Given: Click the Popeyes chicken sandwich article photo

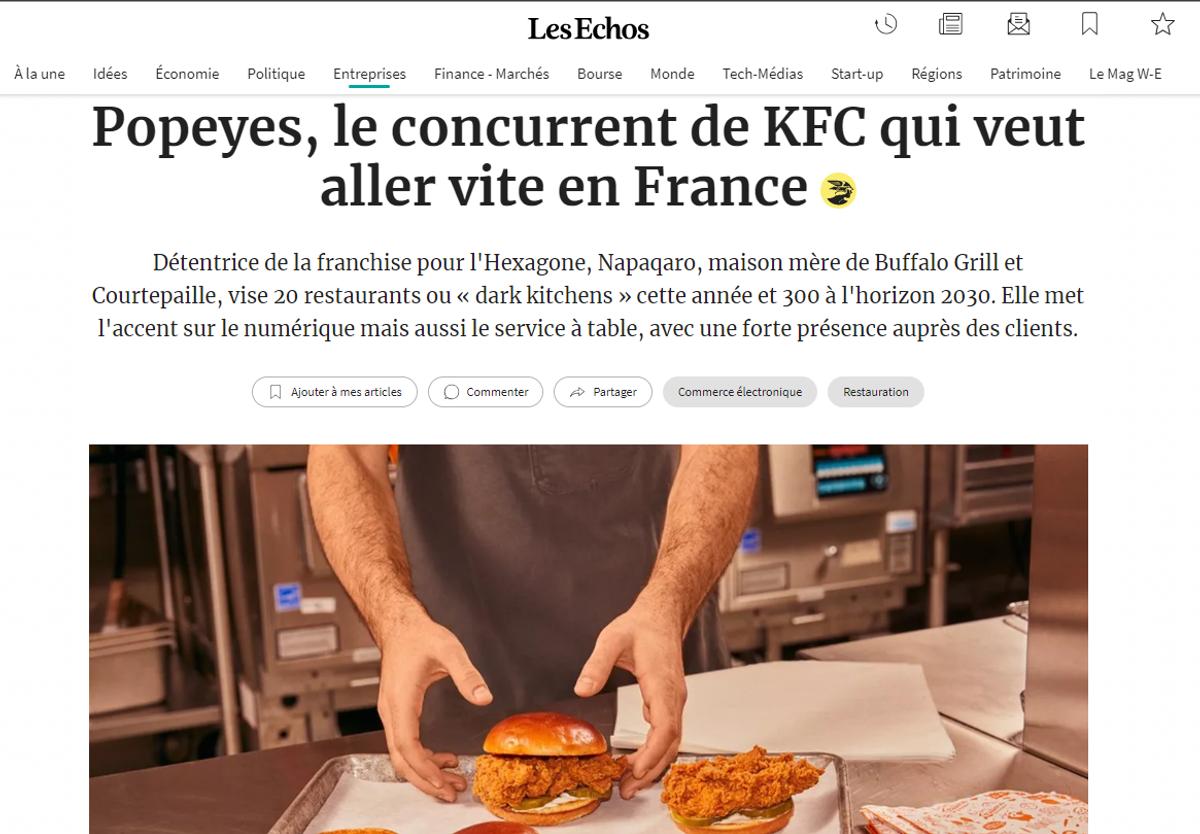Looking at the screenshot, I should tap(588, 639).
